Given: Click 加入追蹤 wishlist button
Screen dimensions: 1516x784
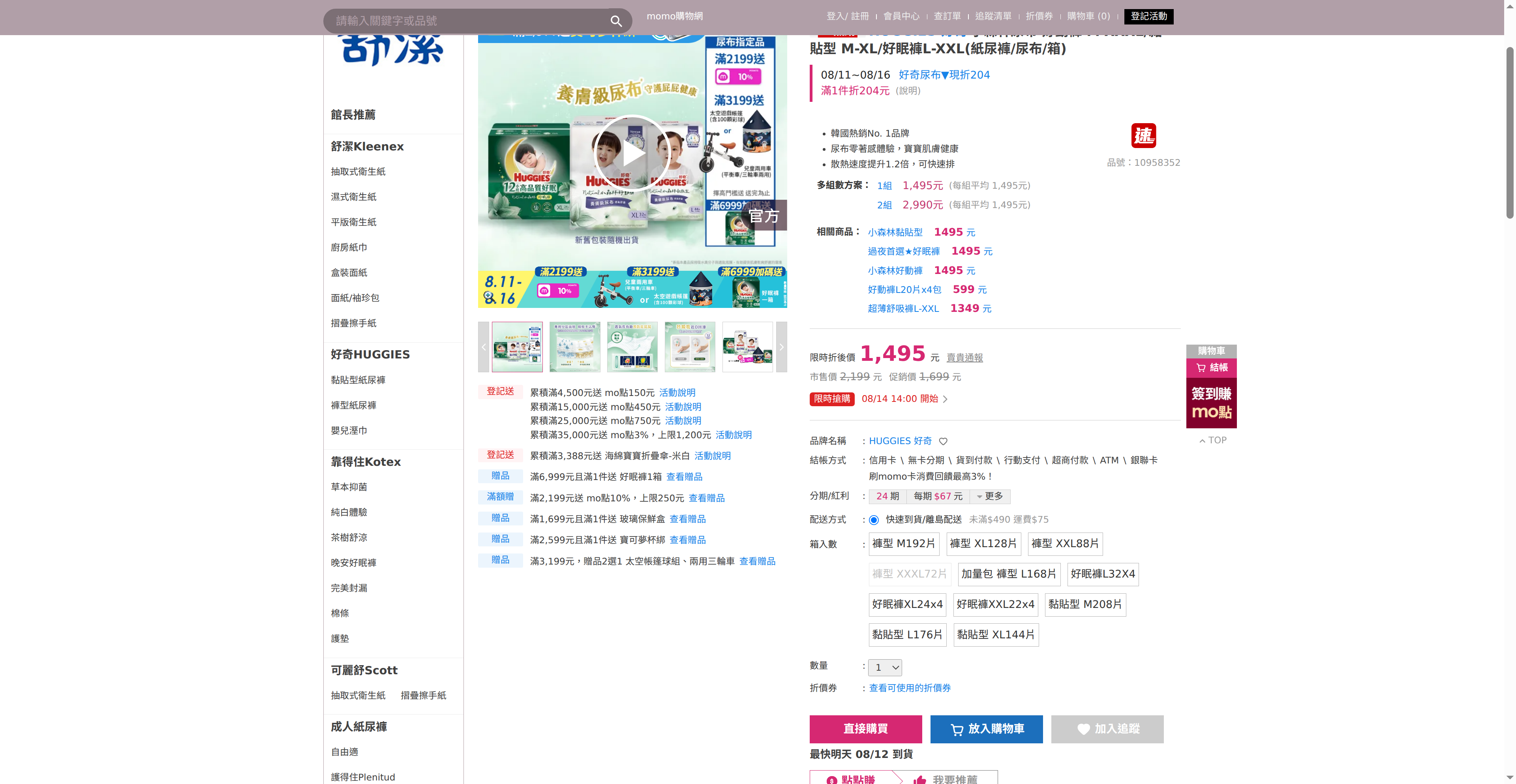Looking at the screenshot, I should (x=1107, y=729).
